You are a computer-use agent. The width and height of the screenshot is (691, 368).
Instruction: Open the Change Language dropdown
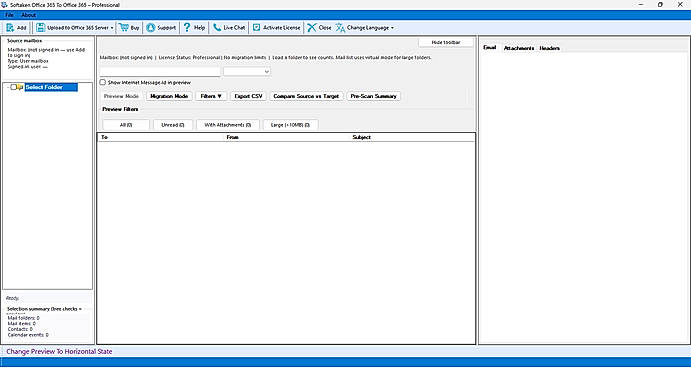pos(364,28)
